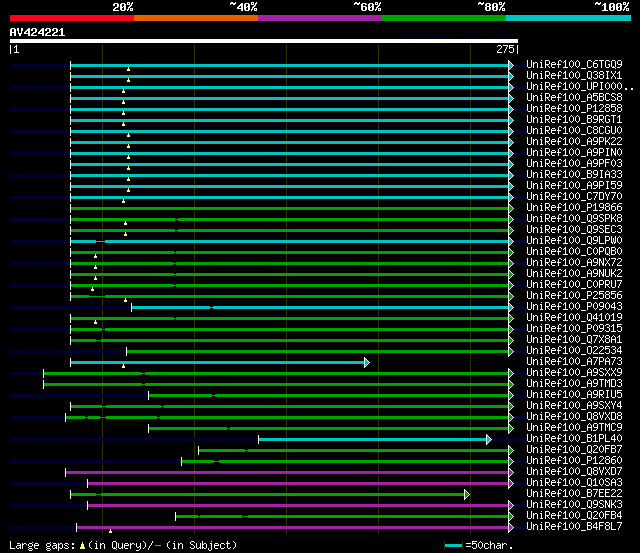Open the UniRef100_B4F8L7 entry

[574, 527]
